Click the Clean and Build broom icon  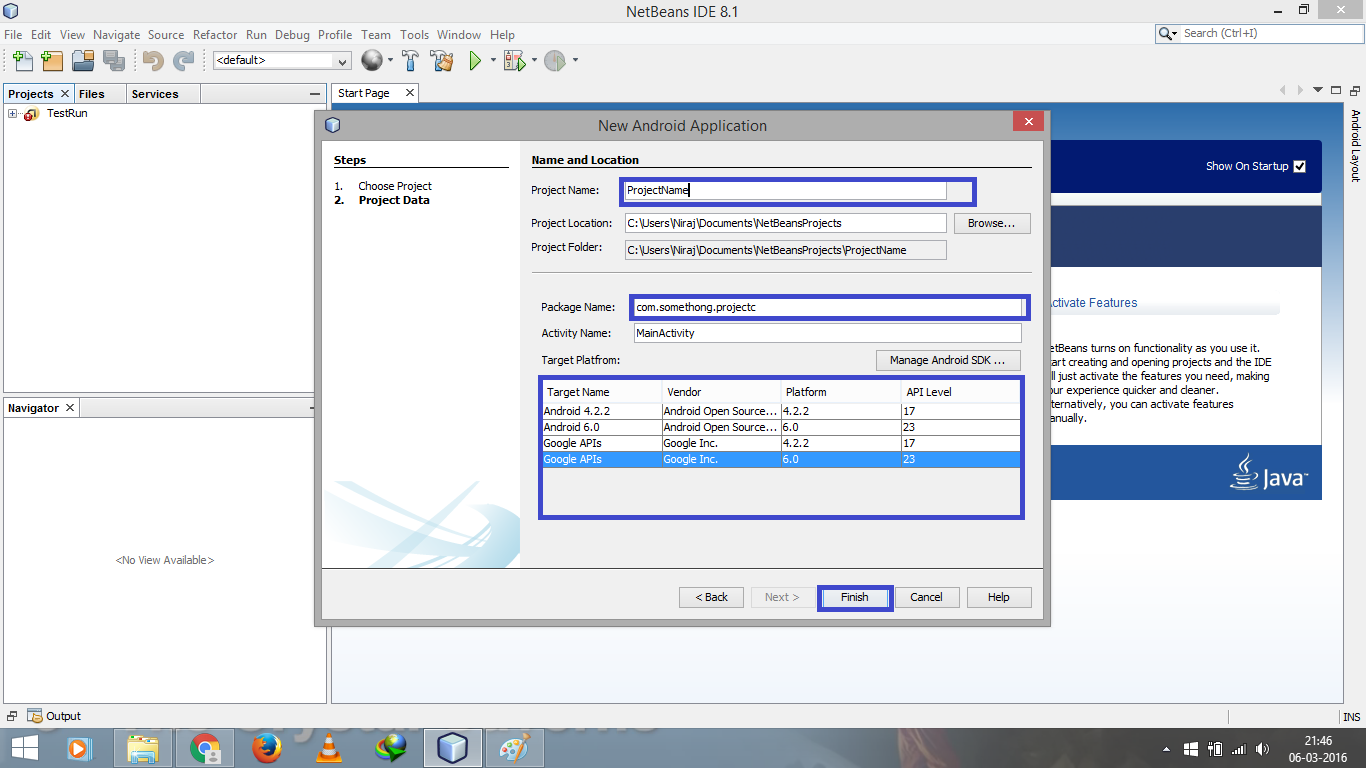pyautogui.click(x=441, y=61)
